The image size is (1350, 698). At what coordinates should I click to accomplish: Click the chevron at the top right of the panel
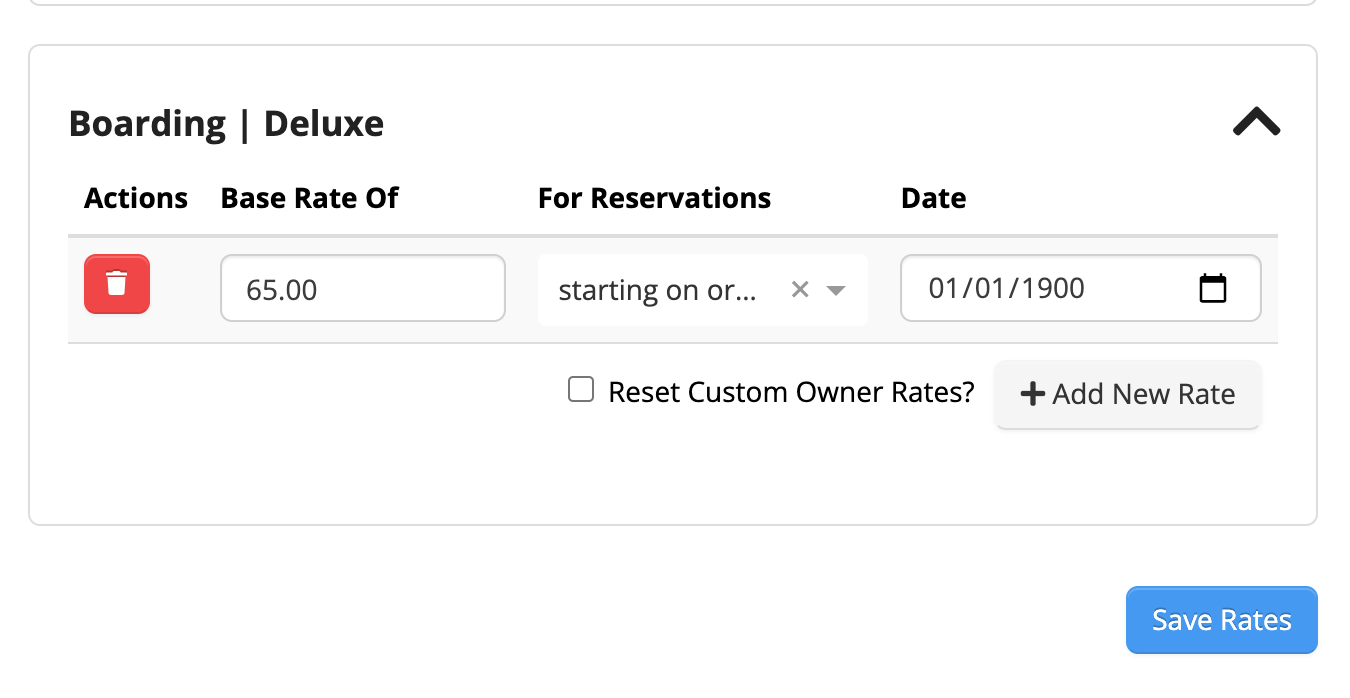coord(1256,122)
